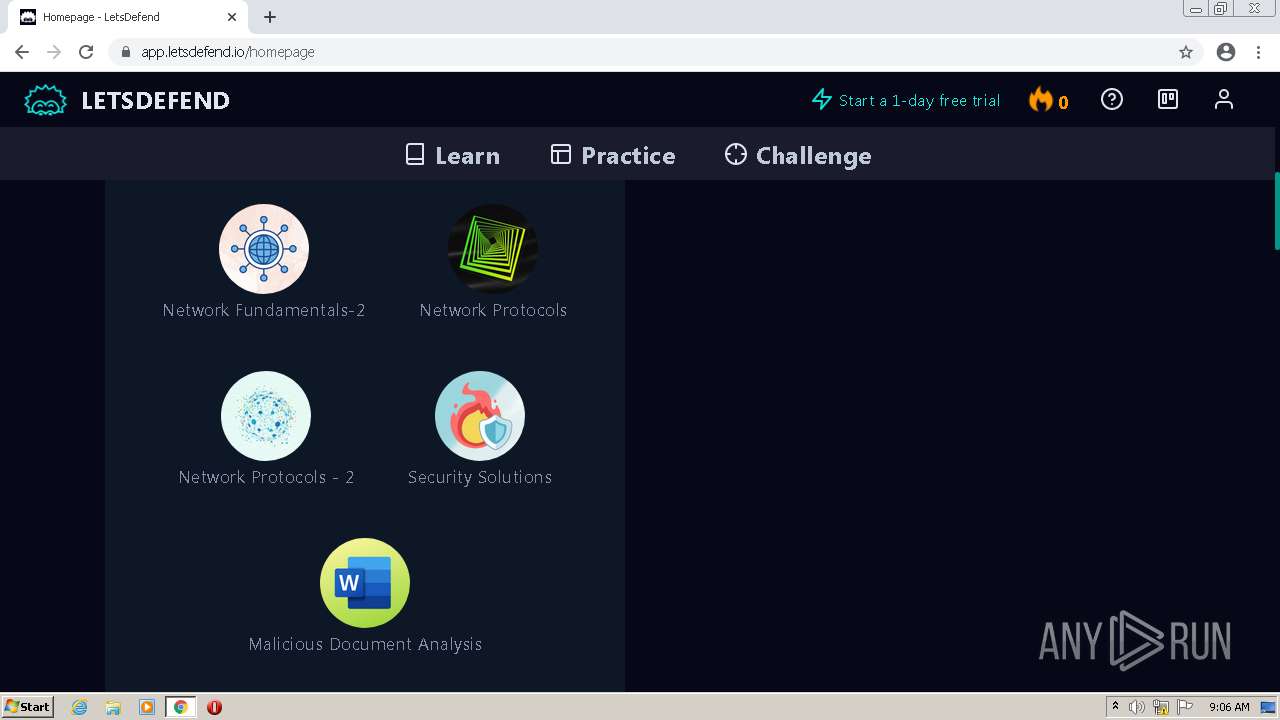Click the address bar URL field

pos(640,52)
